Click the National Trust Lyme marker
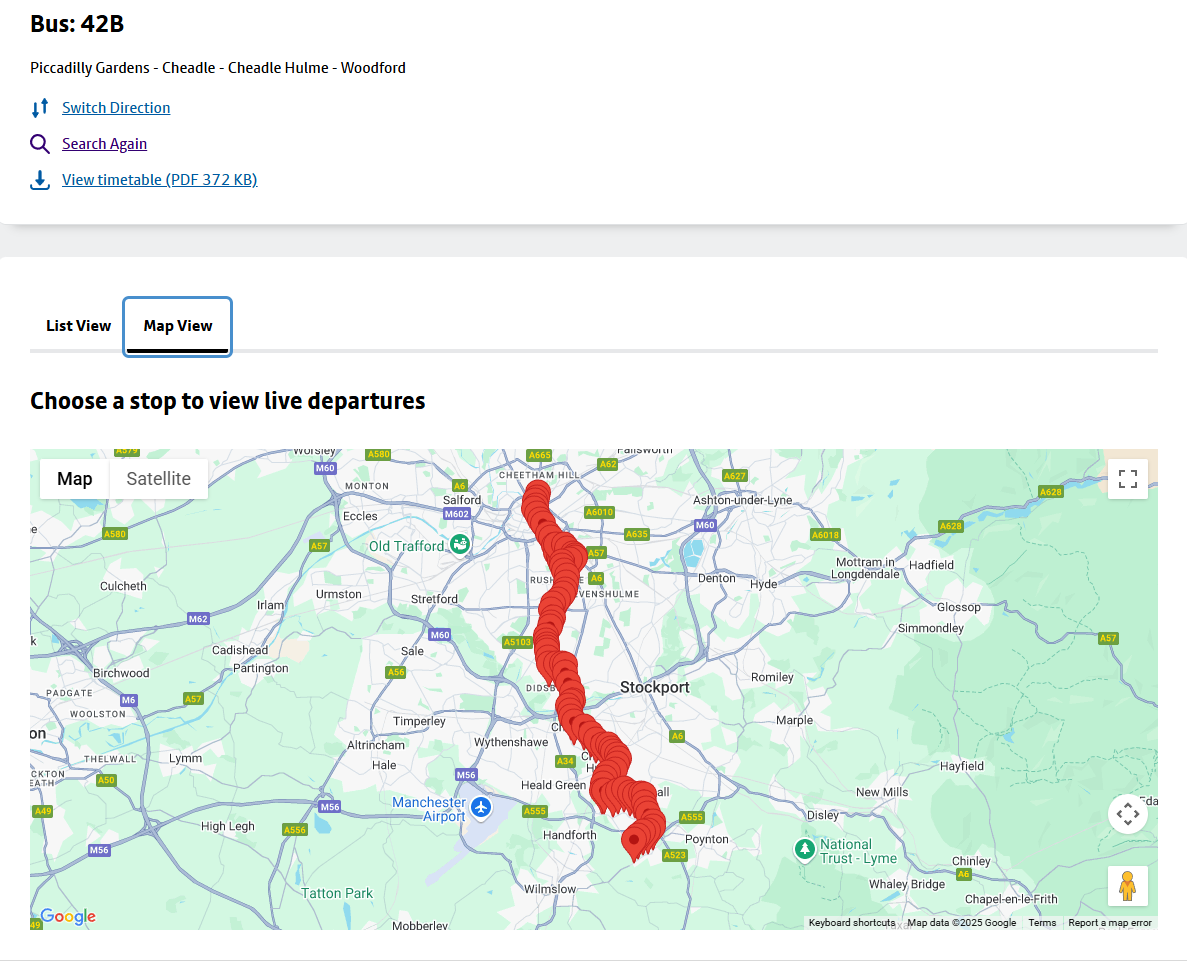 [x=805, y=849]
